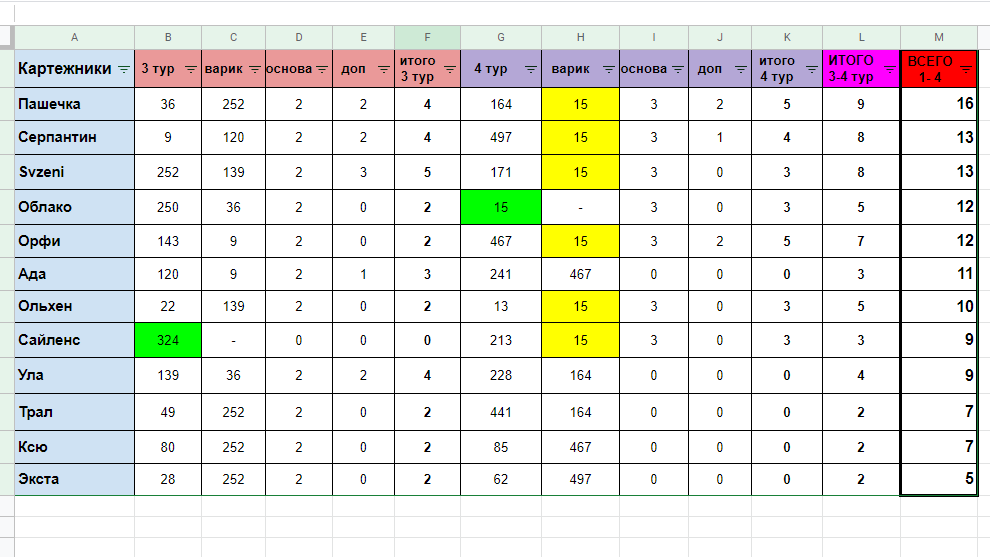The image size is (990, 557).
Task: Select 22 in Ольхен row
Action: pos(168,306)
